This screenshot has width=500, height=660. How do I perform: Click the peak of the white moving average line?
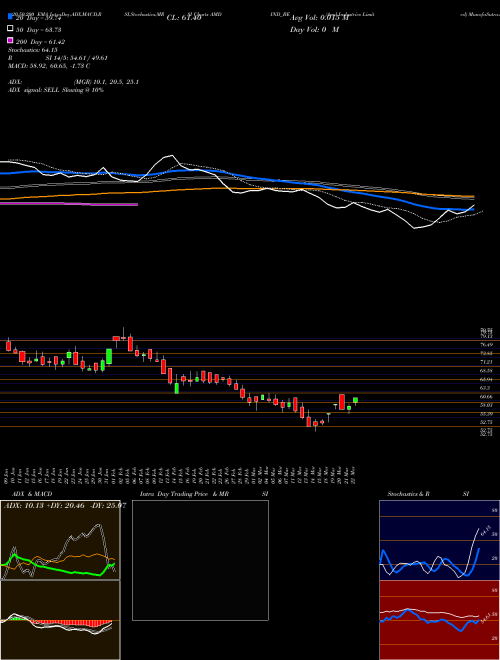coord(171,156)
